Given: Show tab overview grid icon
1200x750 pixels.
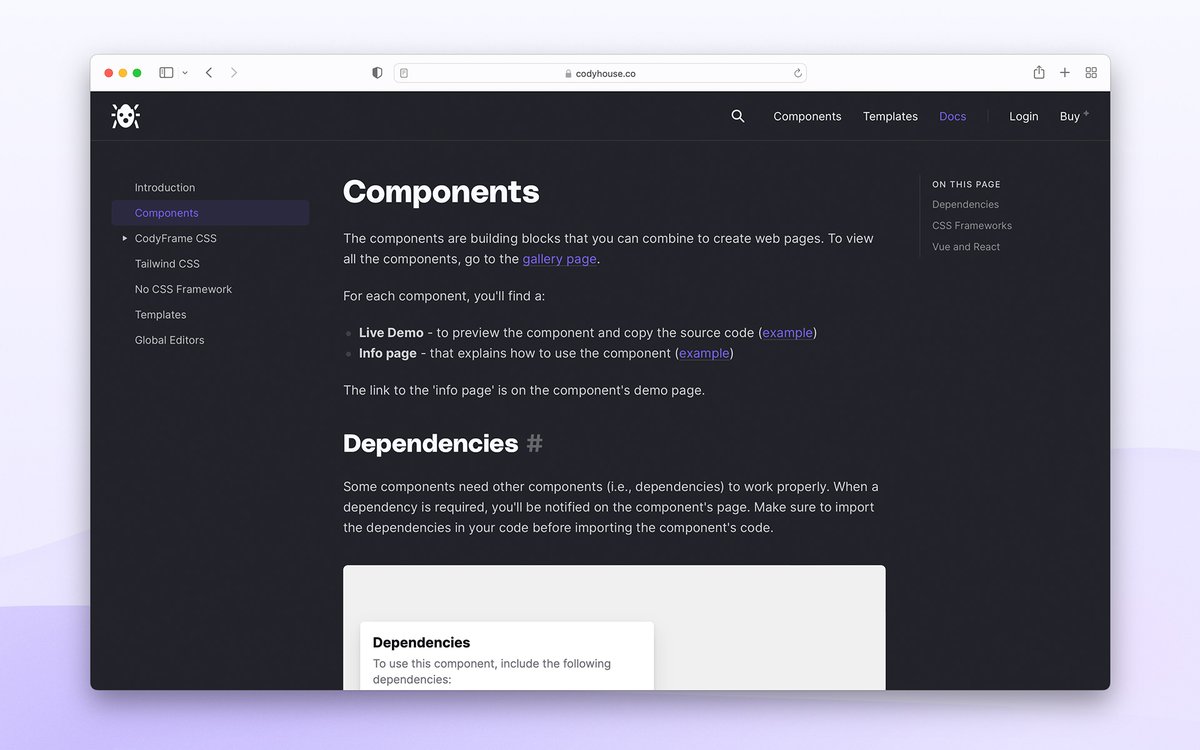Looking at the screenshot, I should (x=1091, y=73).
